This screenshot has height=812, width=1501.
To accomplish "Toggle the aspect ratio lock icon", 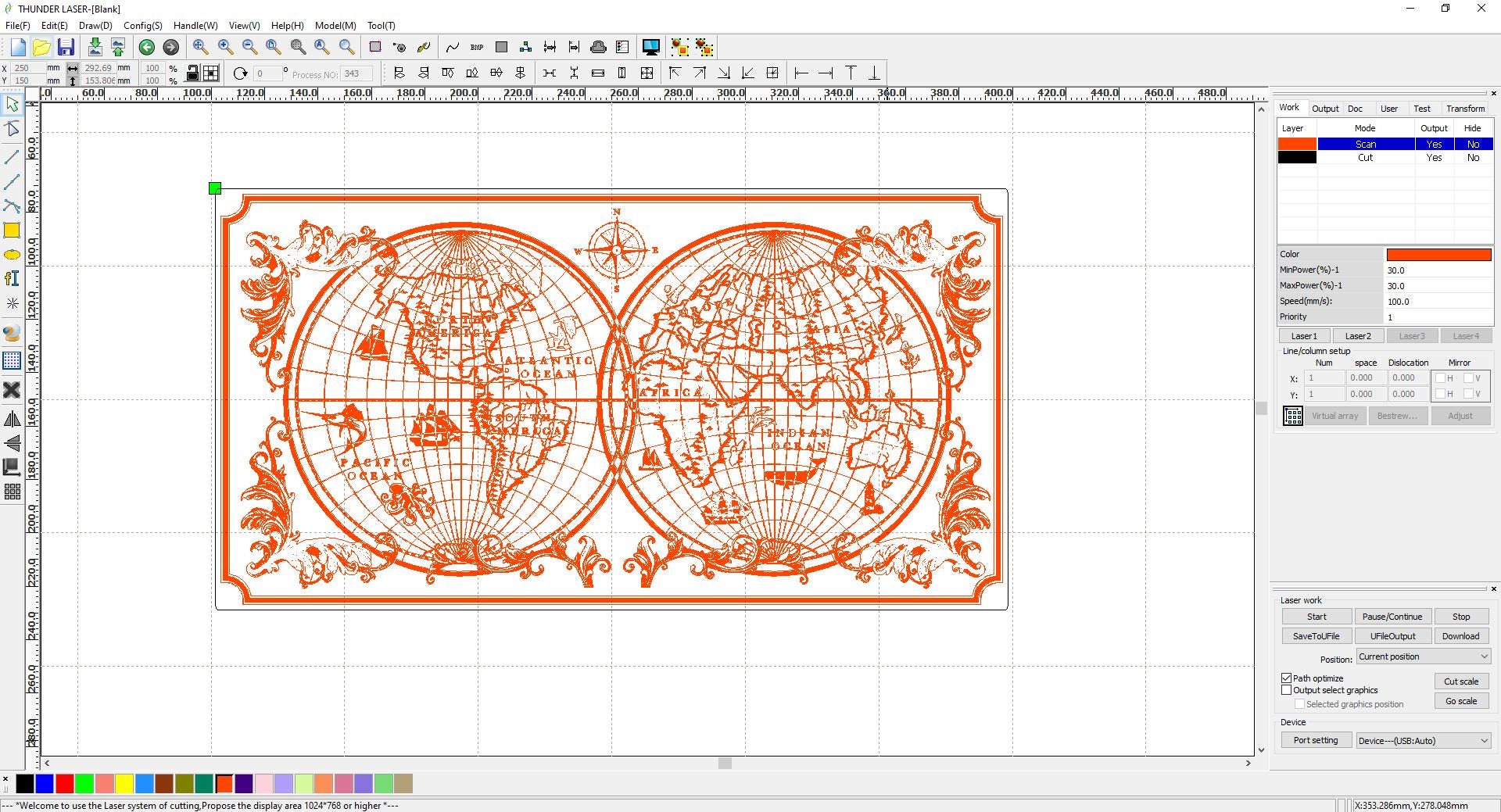I will point(192,73).
